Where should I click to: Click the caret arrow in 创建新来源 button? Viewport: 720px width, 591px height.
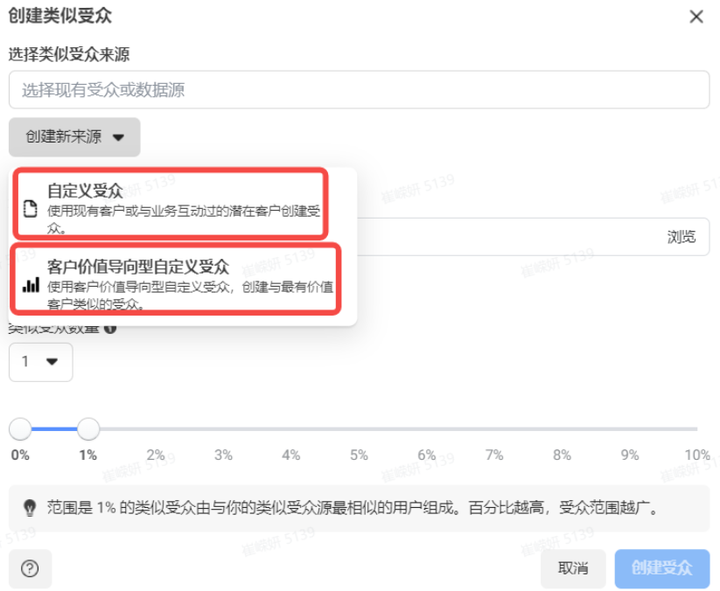click(119, 138)
